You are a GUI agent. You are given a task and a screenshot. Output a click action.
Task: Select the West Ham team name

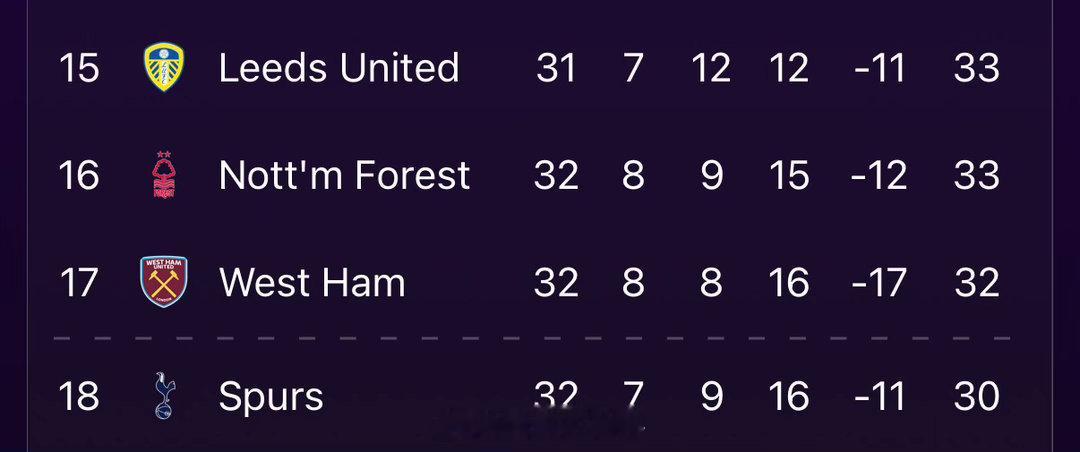click(312, 282)
